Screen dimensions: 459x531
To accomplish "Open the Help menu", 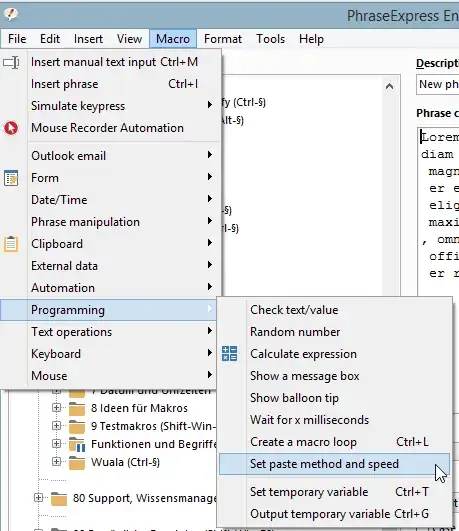I will pyautogui.click(x=311, y=39).
